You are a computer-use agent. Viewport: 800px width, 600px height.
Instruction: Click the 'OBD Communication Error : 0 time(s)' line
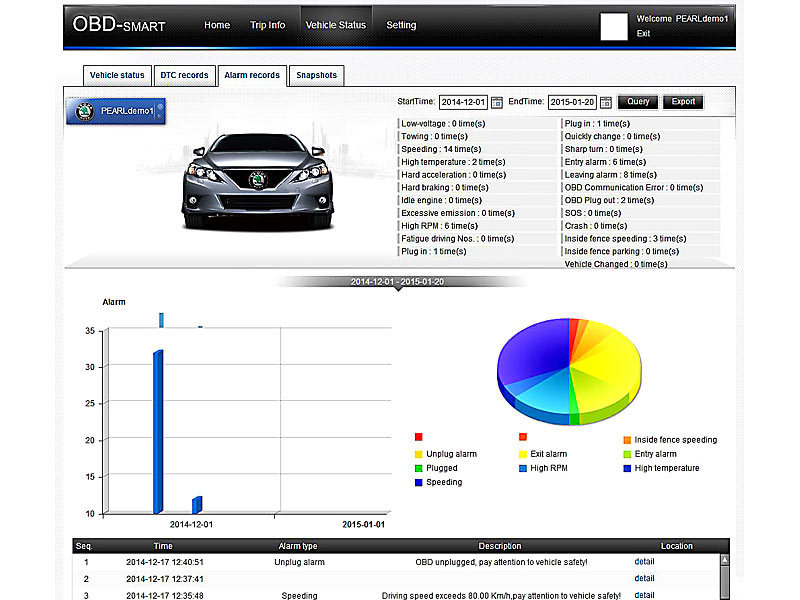[x=634, y=187]
